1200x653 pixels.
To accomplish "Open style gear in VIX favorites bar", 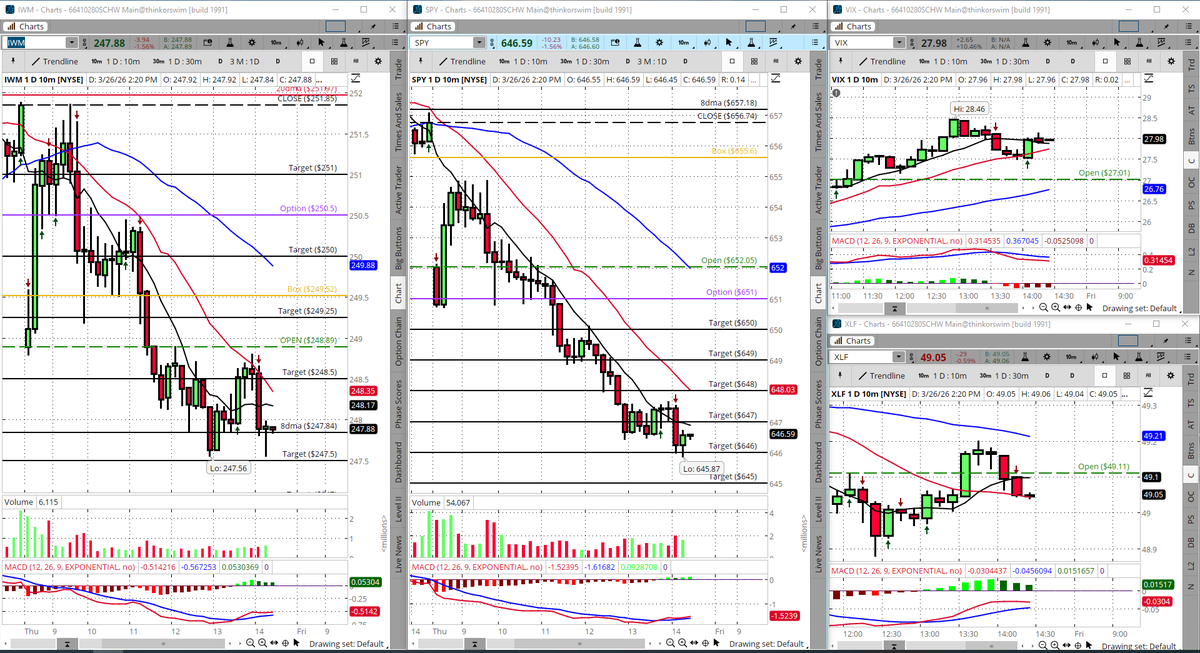I will [1171, 61].
